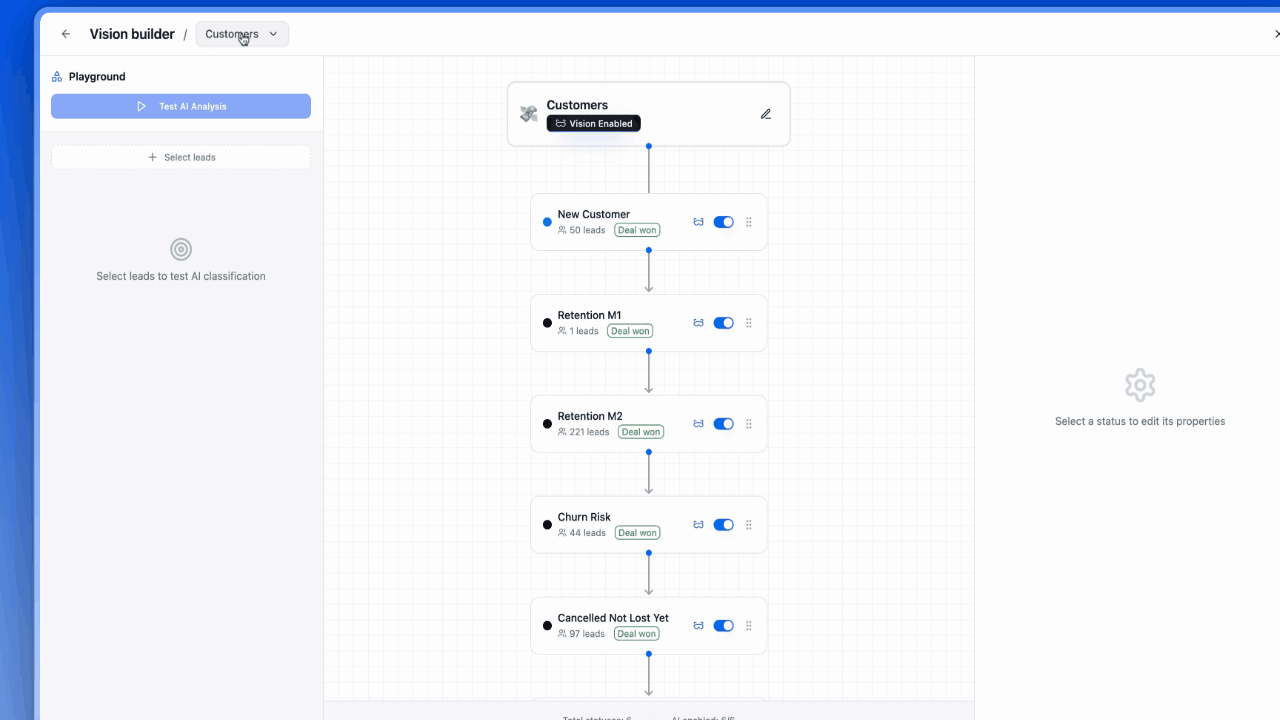Select the Retention M1 status title

point(589,315)
